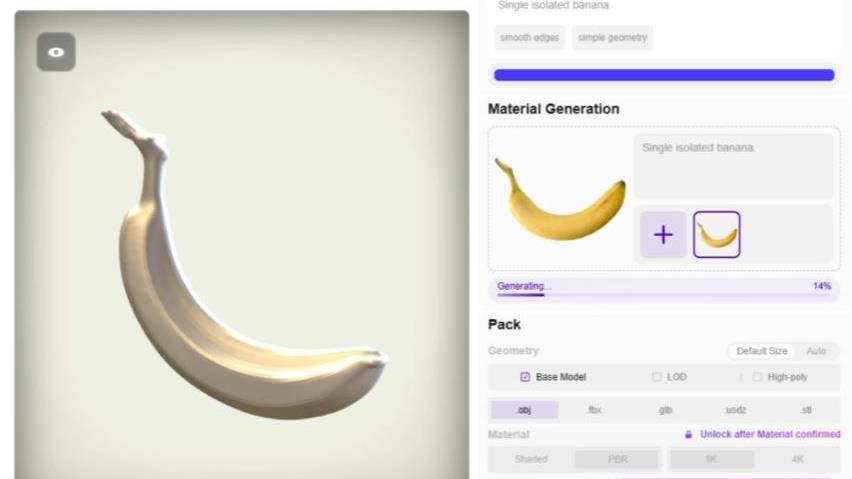Viewport: 852px width, 479px height.
Task: Pick the .stl export format
Action: pyautogui.click(x=806, y=410)
